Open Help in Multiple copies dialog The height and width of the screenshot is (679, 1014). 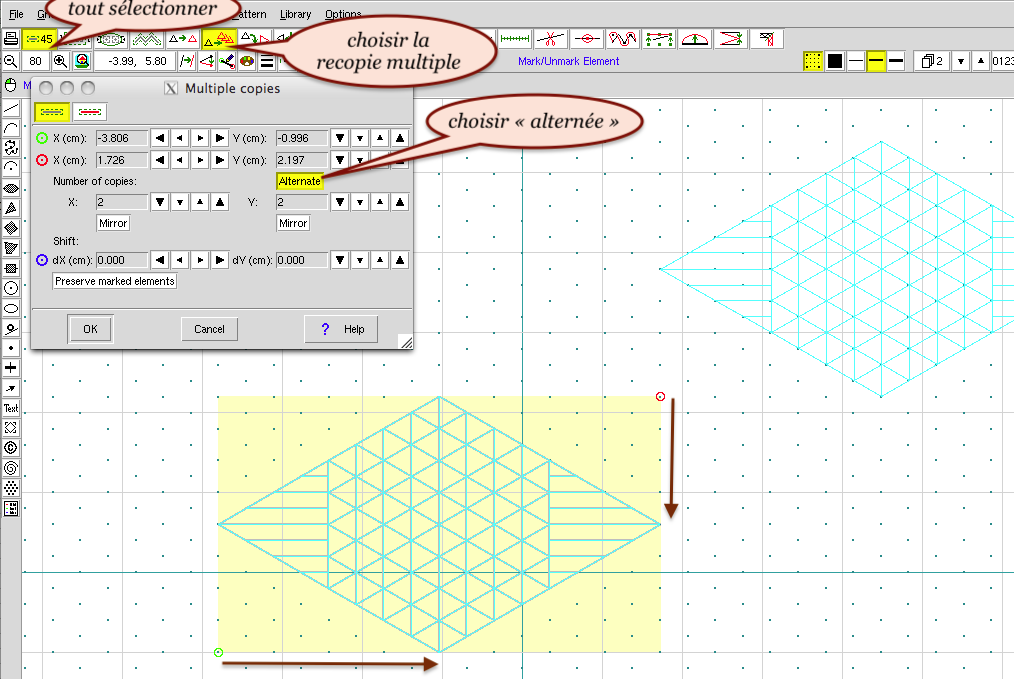[341, 329]
